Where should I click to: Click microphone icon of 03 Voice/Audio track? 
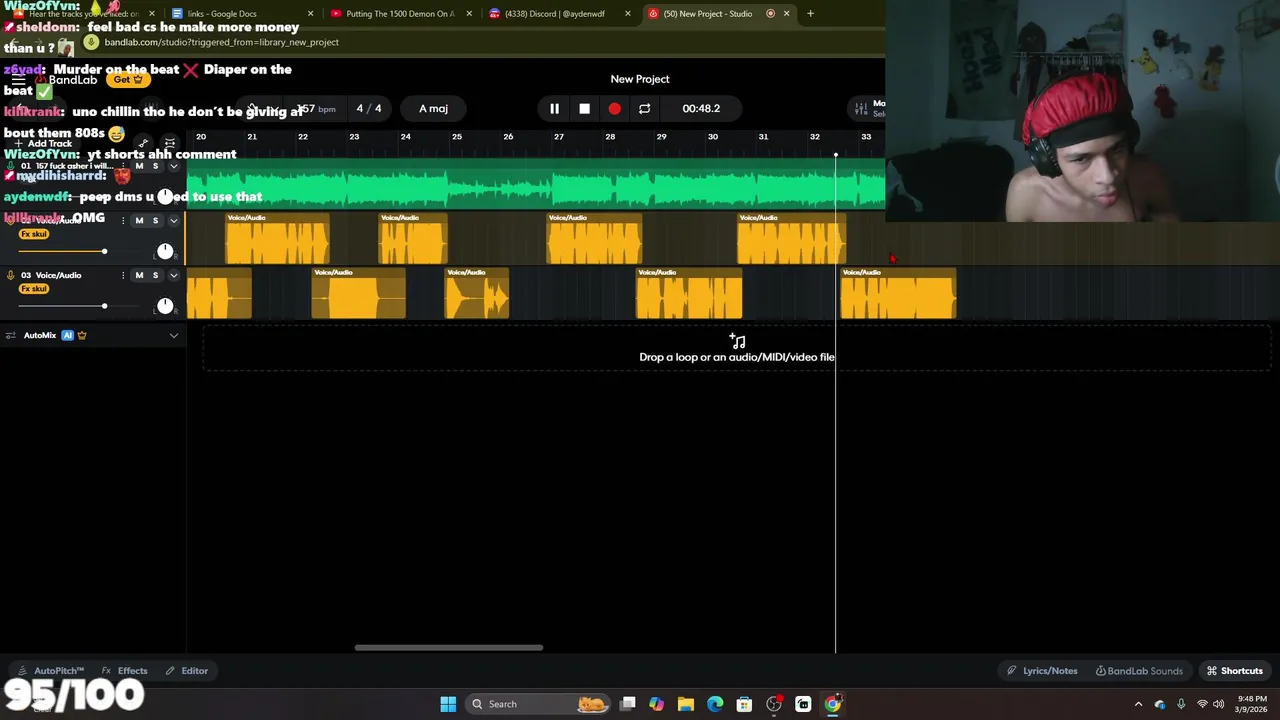(11, 275)
